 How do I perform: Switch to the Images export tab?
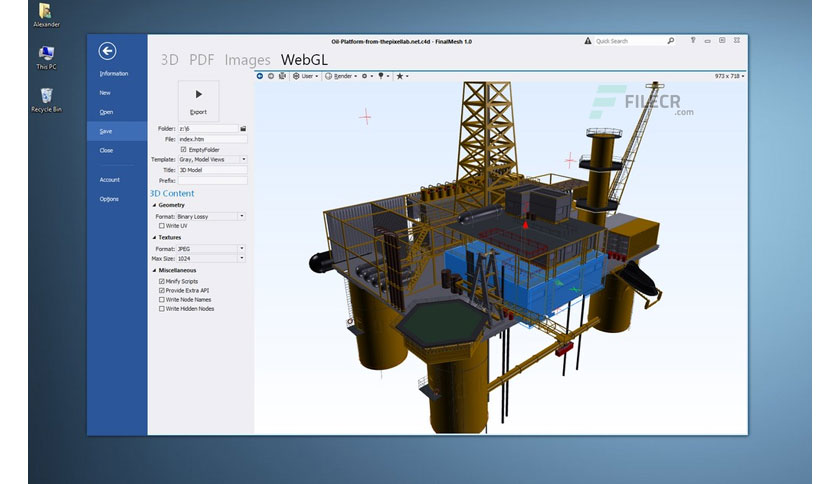[x=247, y=60]
